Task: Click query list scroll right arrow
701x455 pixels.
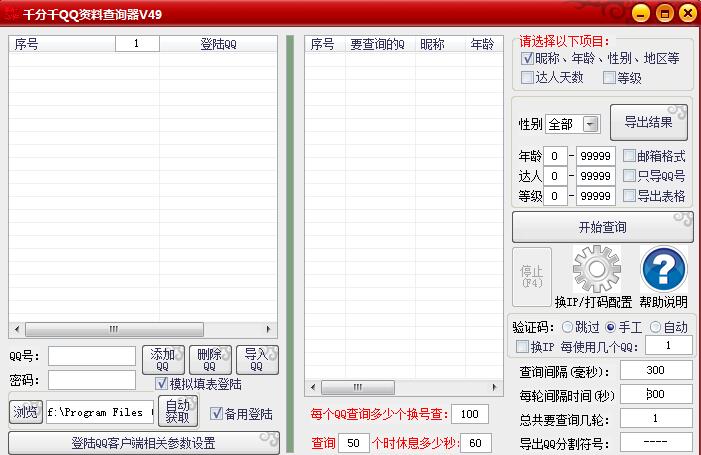Action: tap(494, 387)
